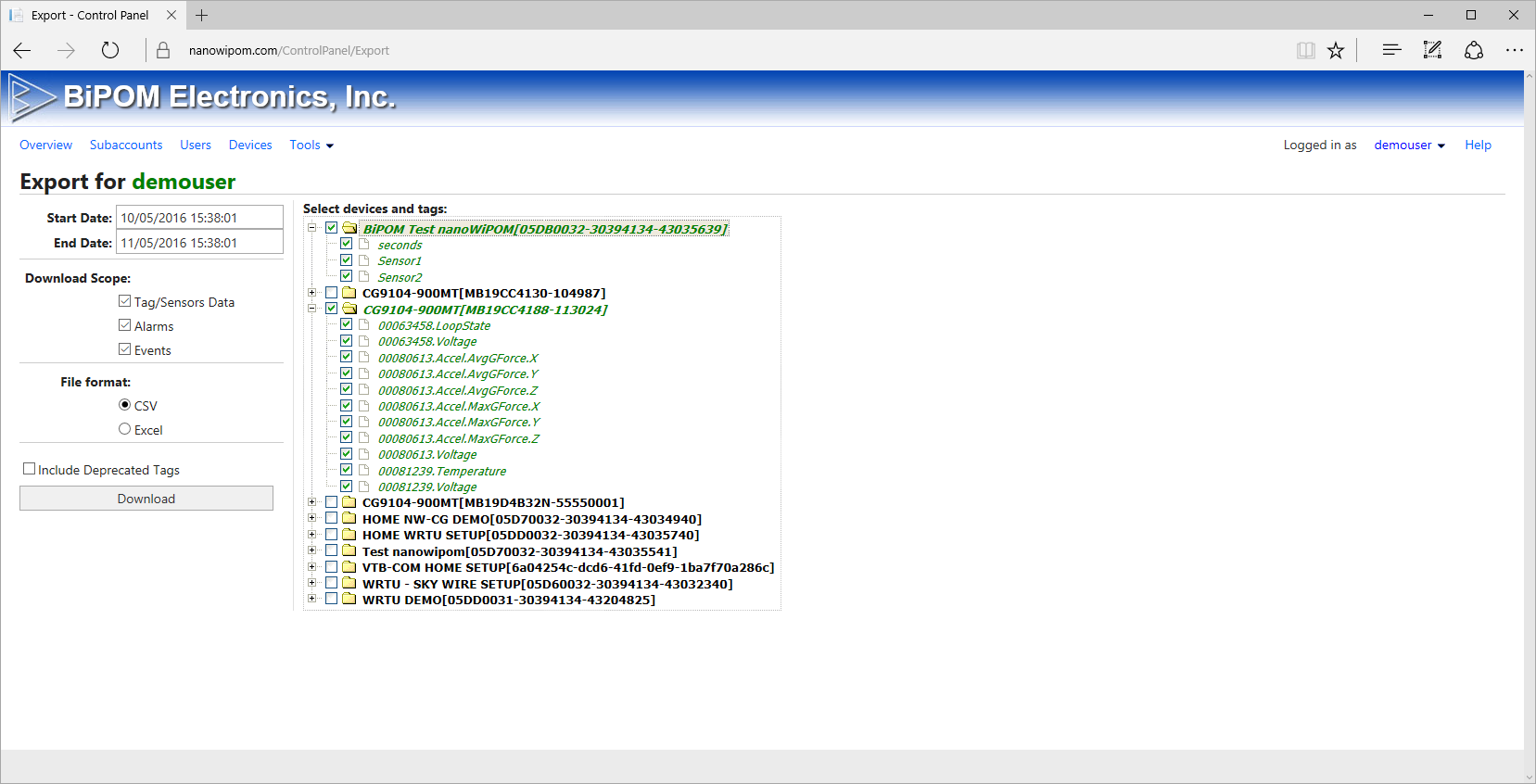Screen dimensions: 1536x784
Task: Click the site padlock icon
Action: [163, 50]
